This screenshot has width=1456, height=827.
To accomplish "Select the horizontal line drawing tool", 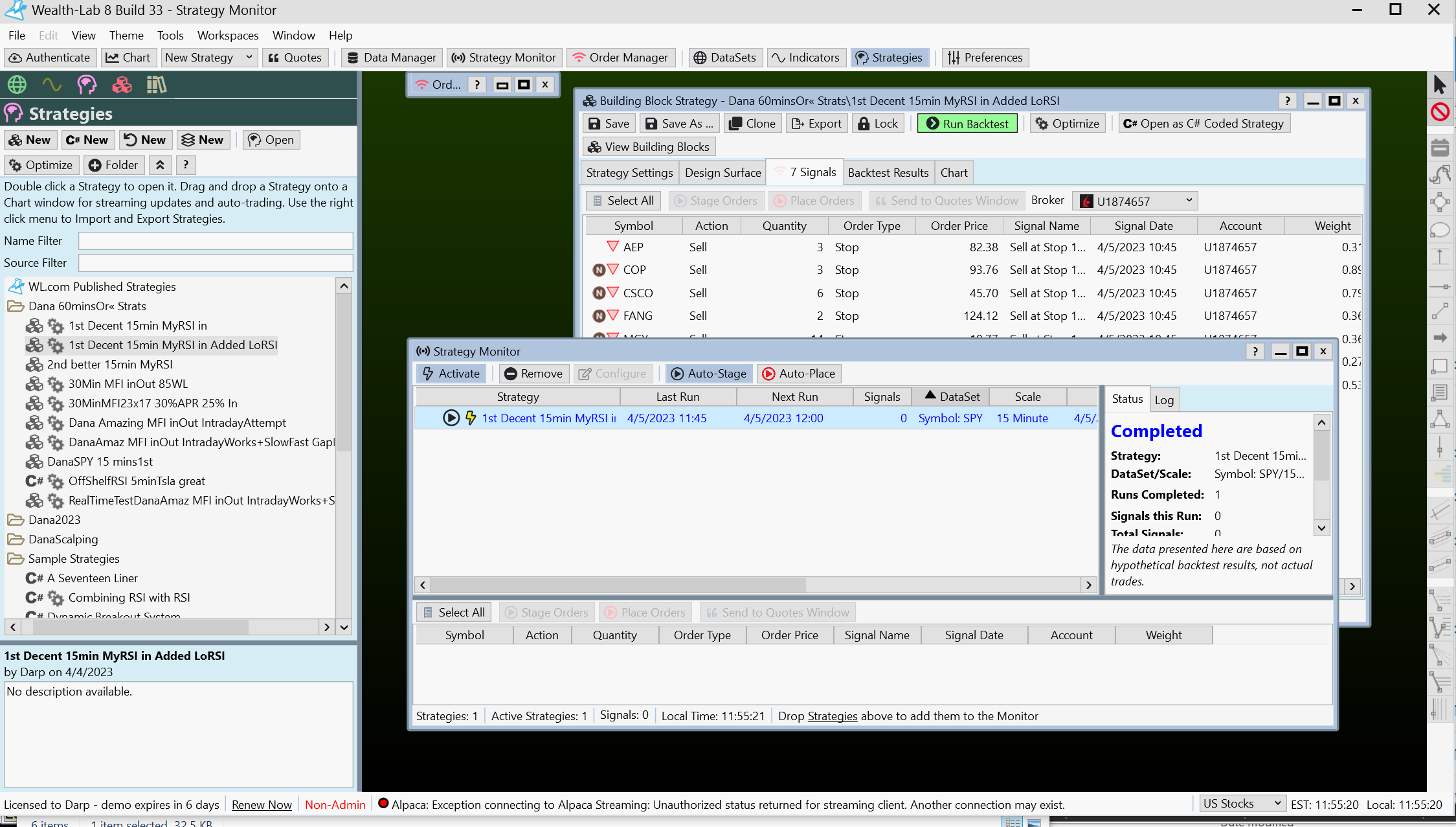I will coord(1440,286).
